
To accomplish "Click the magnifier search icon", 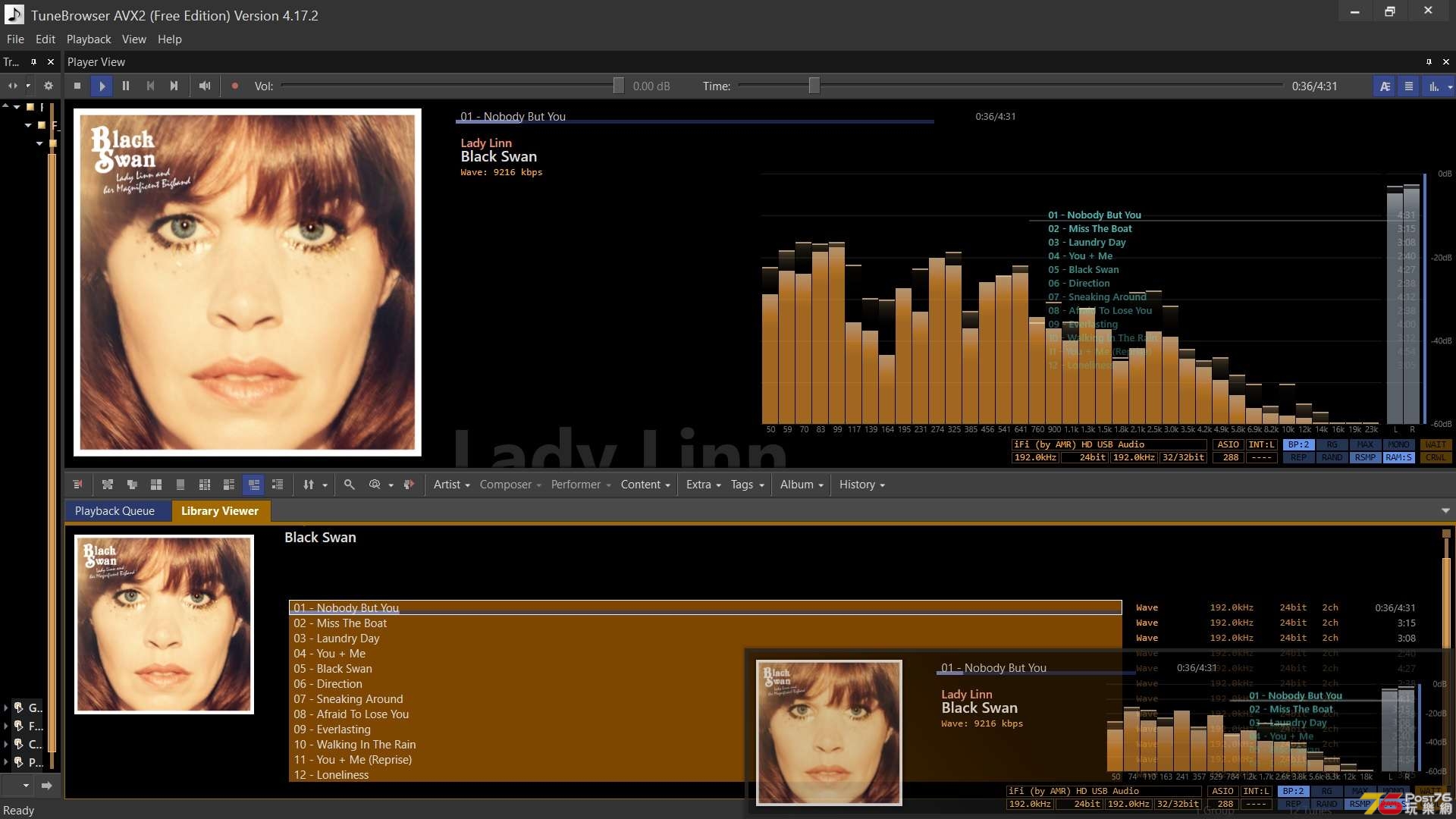I will [x=350, y=485].
